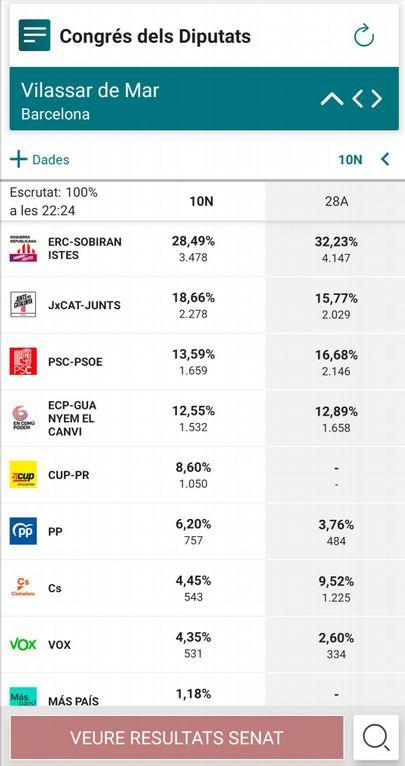This screenshot has width=405, height=766.
Task: Refresh results with the reload icon
Action: click(363, 36)
